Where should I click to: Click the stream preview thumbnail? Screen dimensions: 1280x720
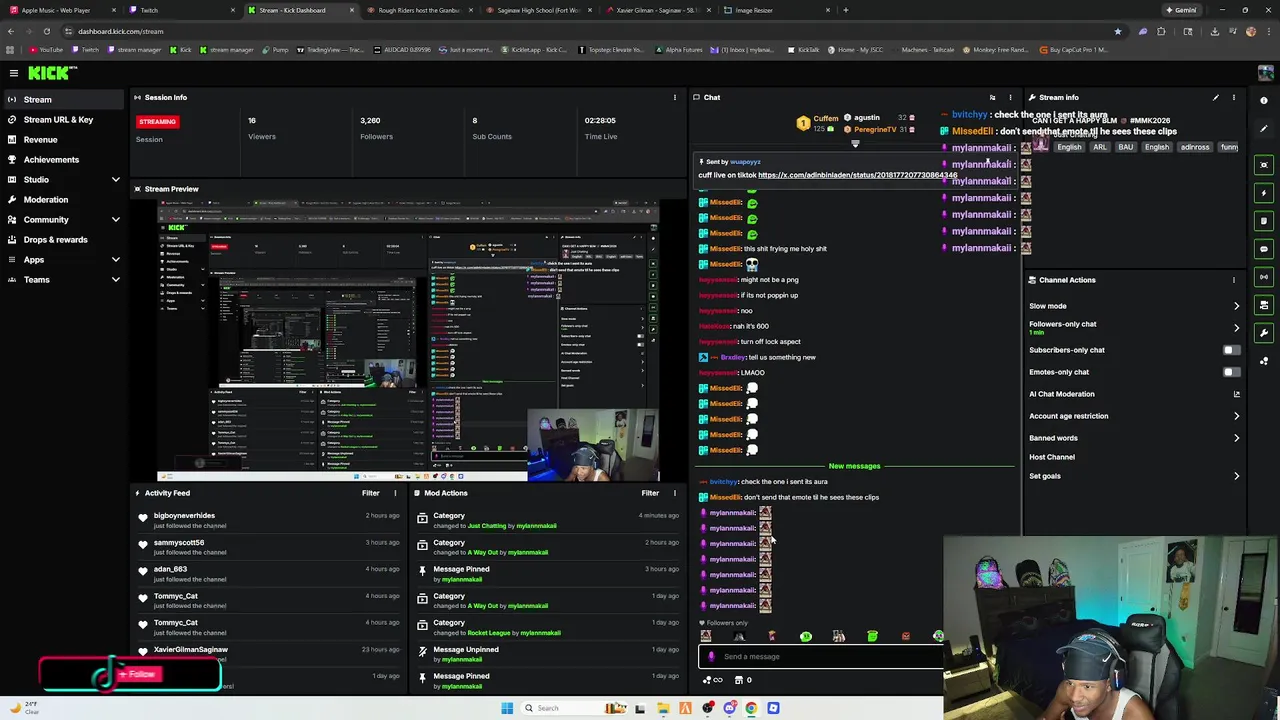click(408, 340)
